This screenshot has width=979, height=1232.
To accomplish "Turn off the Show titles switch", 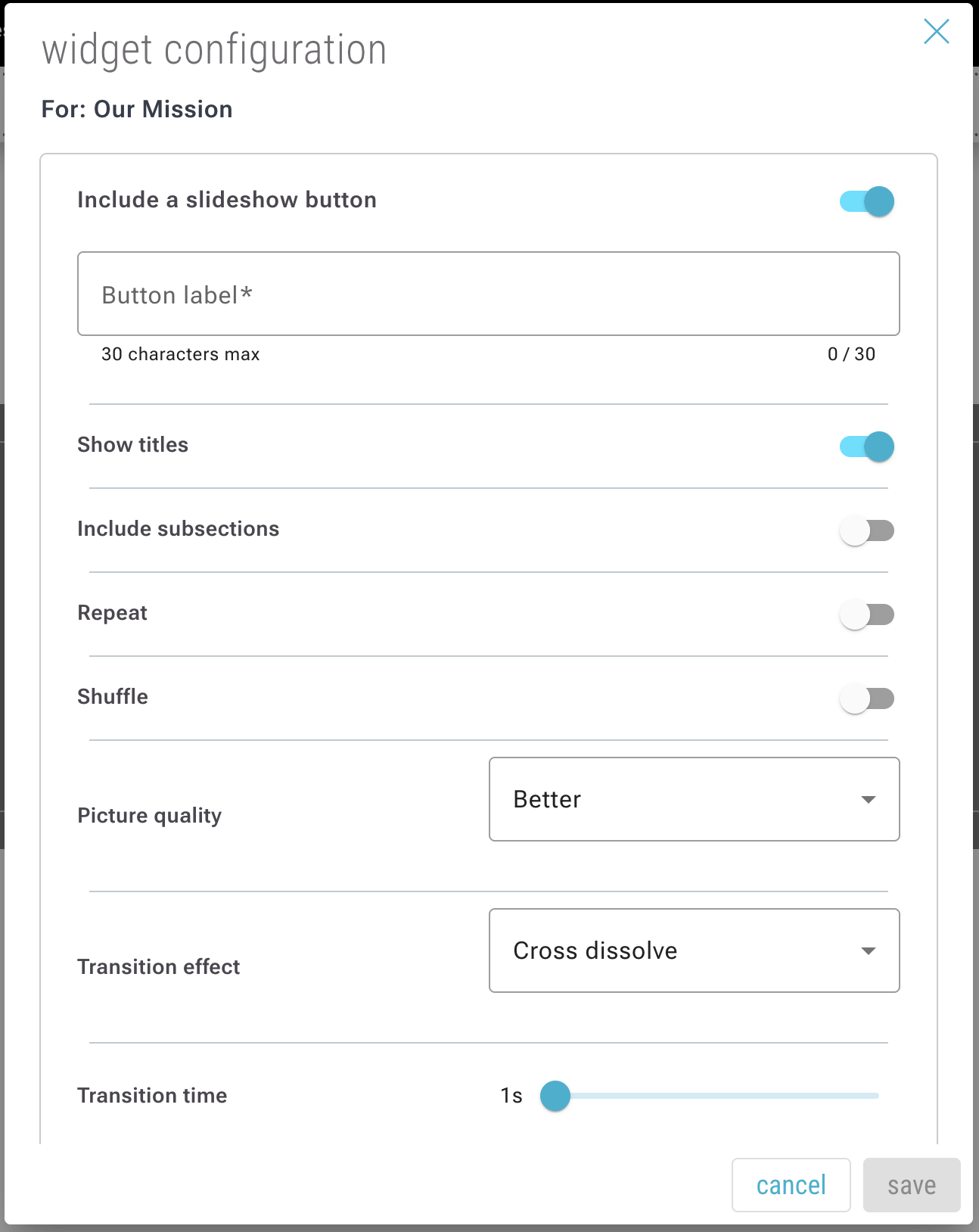I will pyautogui.click(x=867, y=446).
